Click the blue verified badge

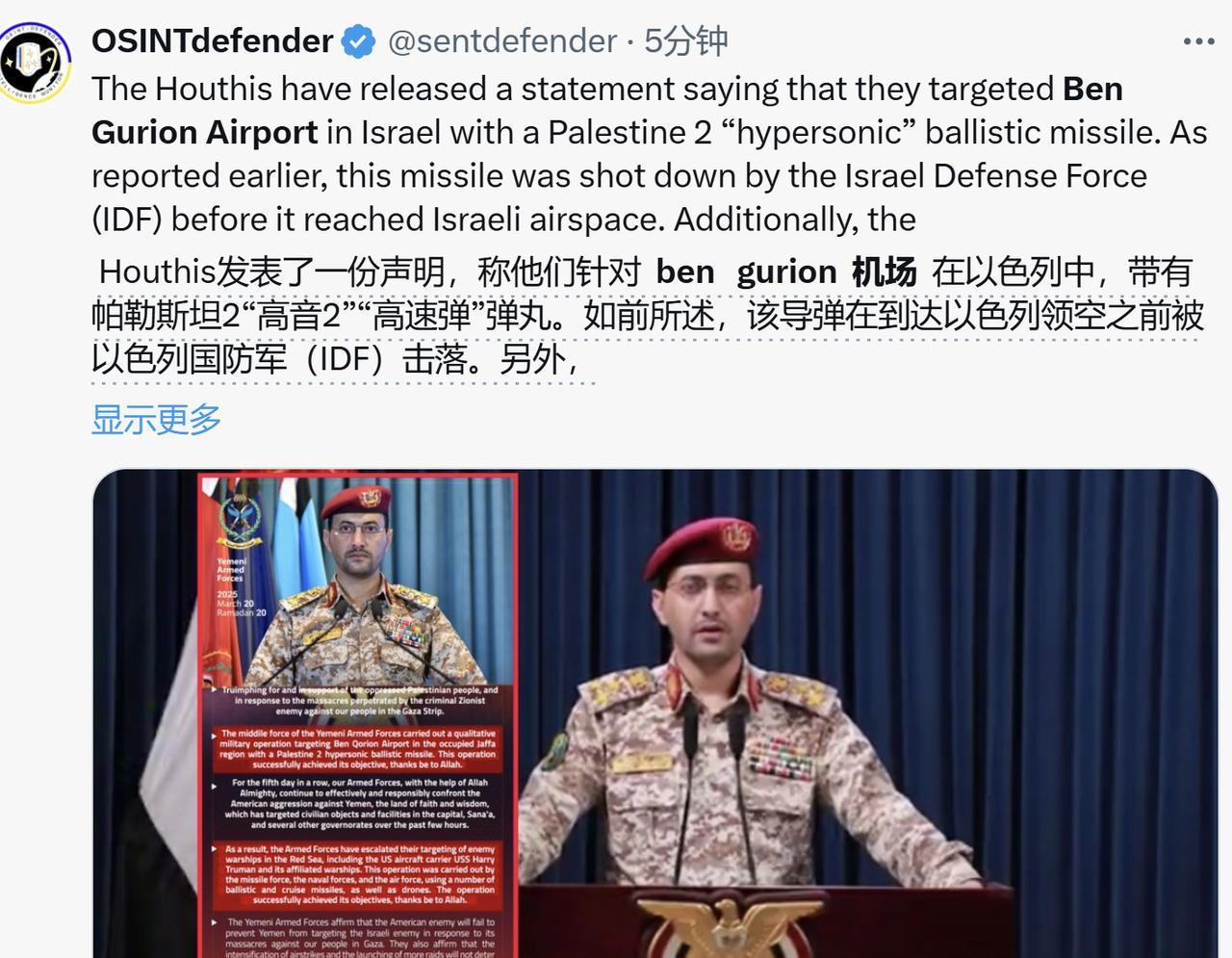pos(359,41)
